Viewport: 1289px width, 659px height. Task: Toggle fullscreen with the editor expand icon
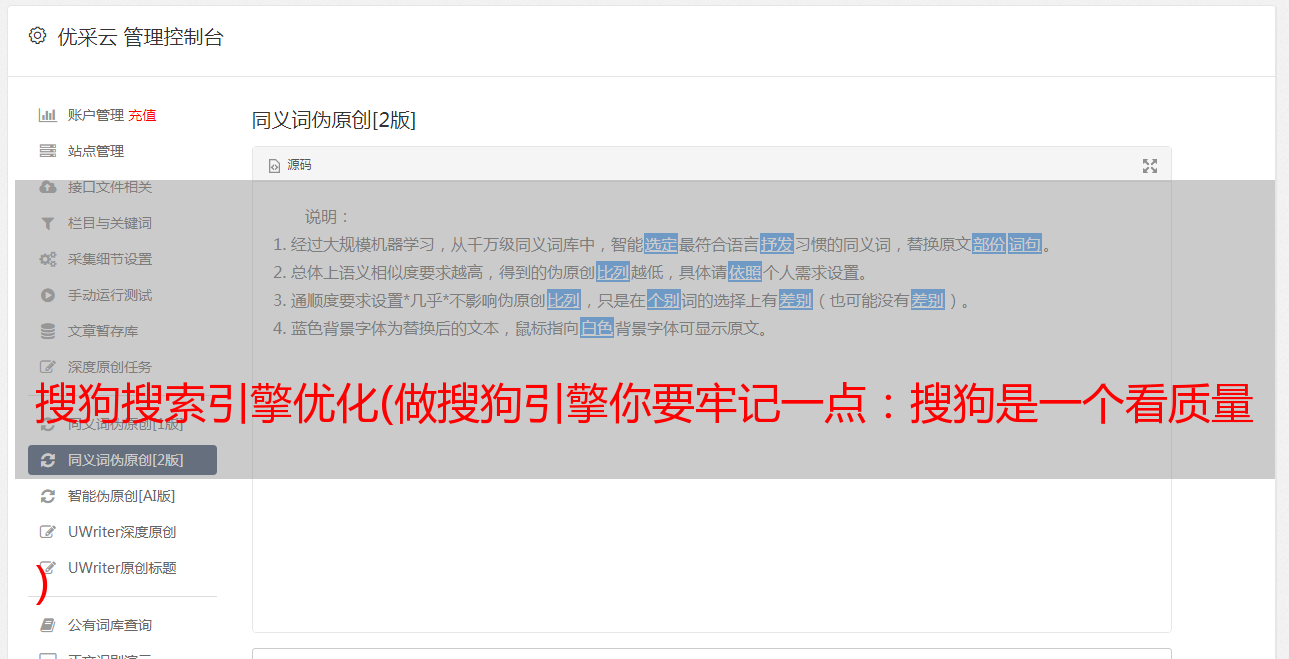tap(1150, 166)
